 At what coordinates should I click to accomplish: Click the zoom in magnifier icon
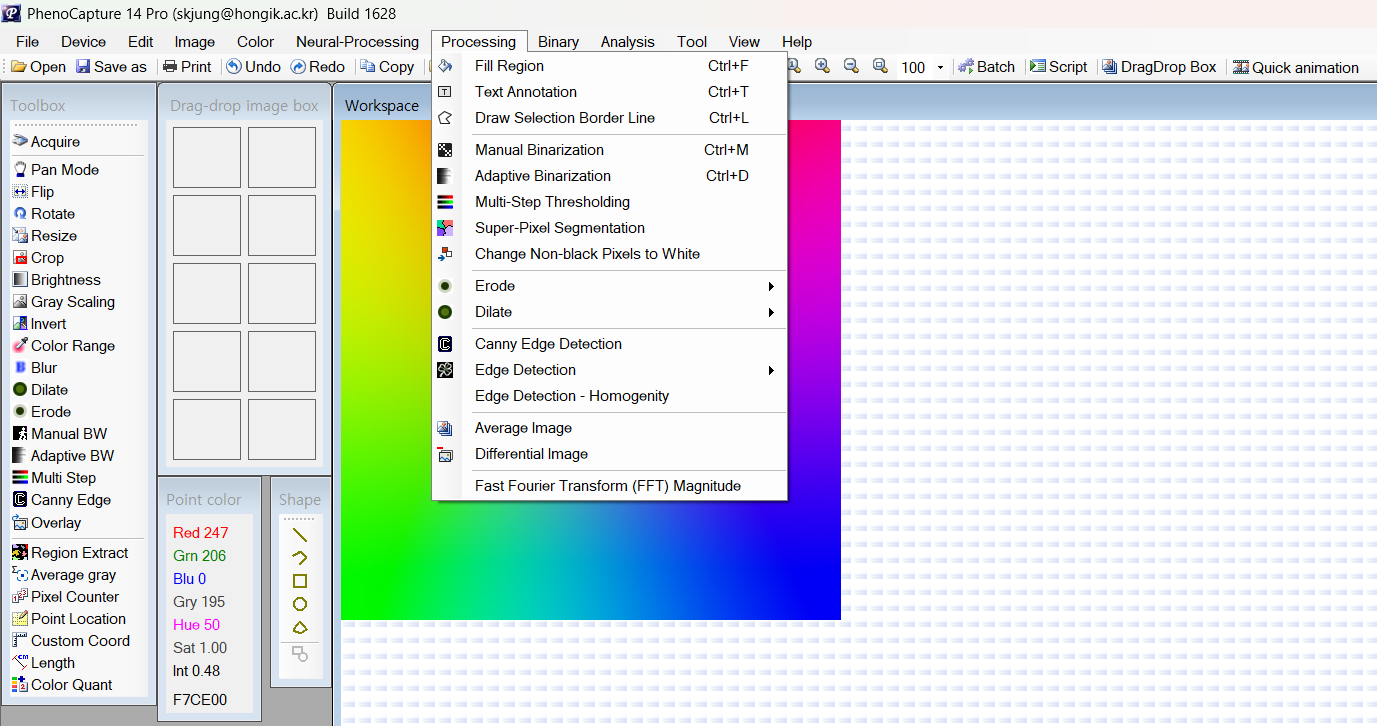point(822,66)
